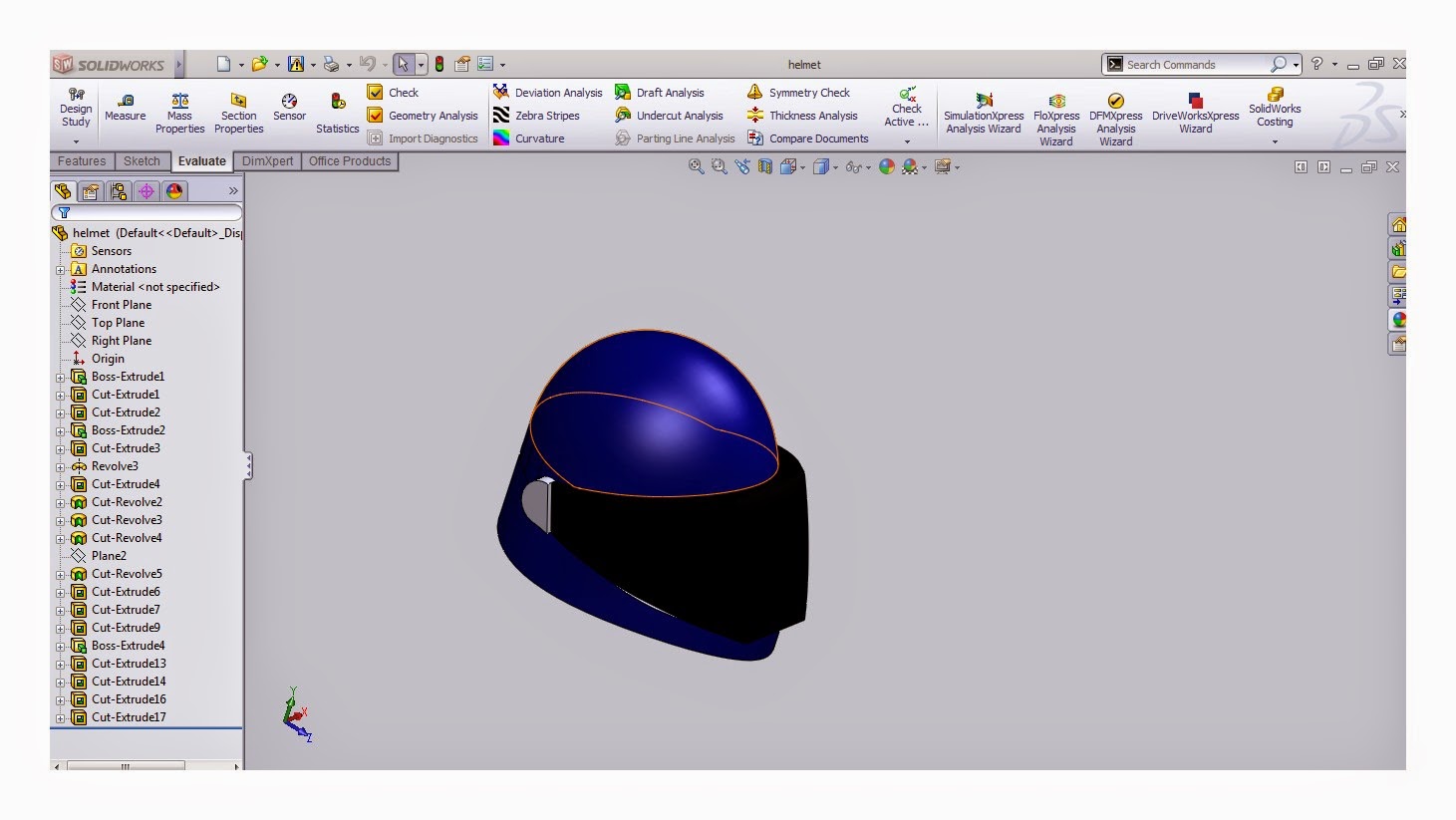Start the SimulationXpress Analysis Wizard
This screenshot has height=820, width=1456.
(983, 112)
